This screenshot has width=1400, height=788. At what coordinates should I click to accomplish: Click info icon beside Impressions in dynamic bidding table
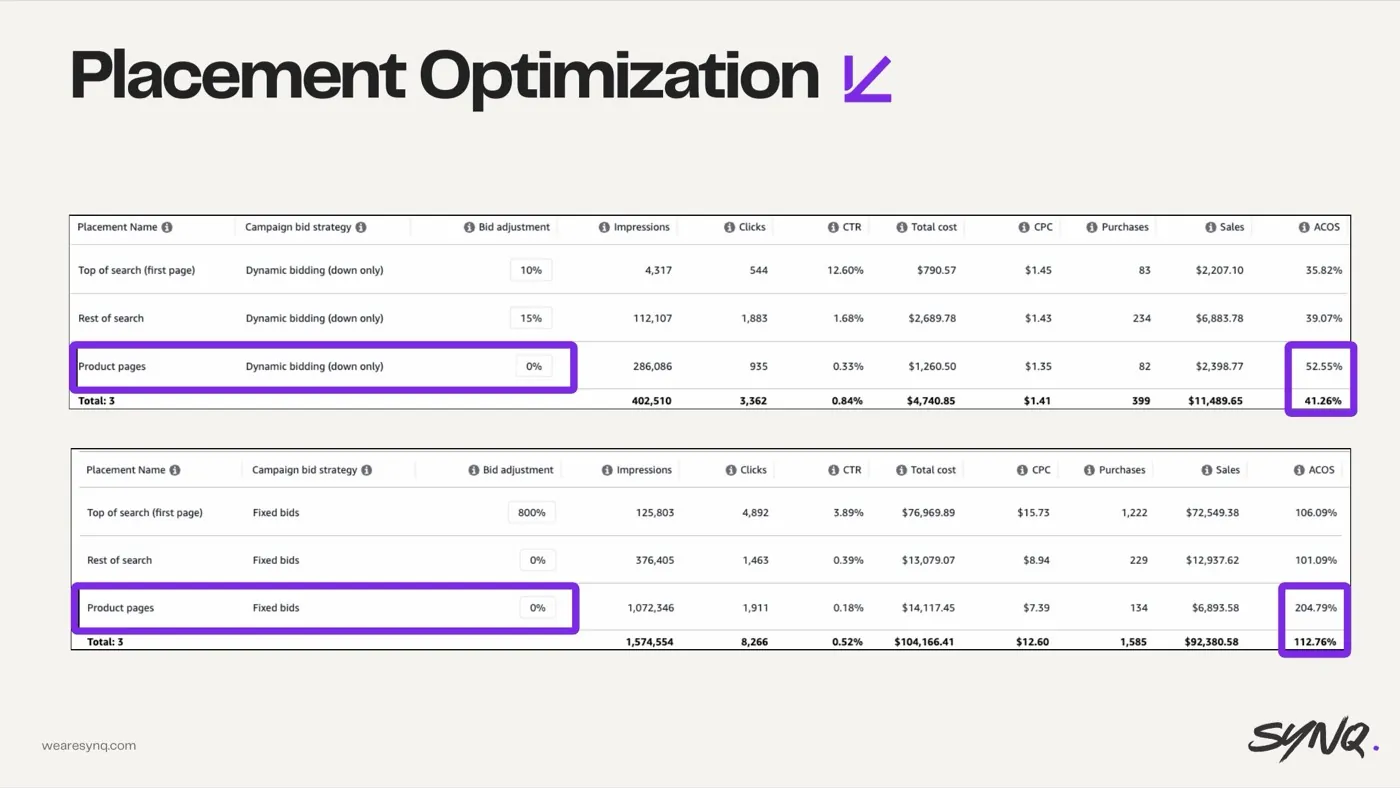[604, 227]
